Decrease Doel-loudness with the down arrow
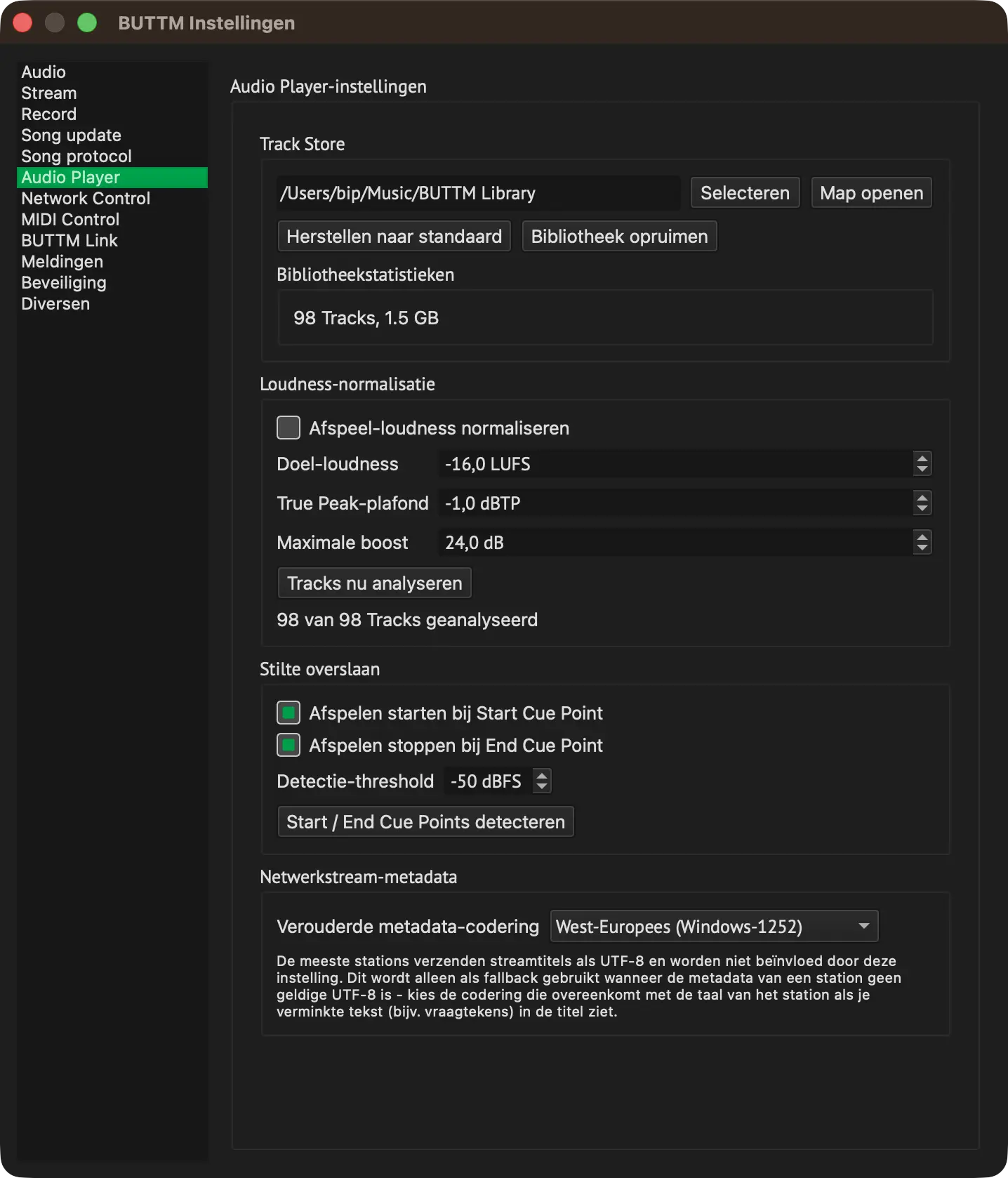This screenshot has width=1008, height=1178. (922, 470)
